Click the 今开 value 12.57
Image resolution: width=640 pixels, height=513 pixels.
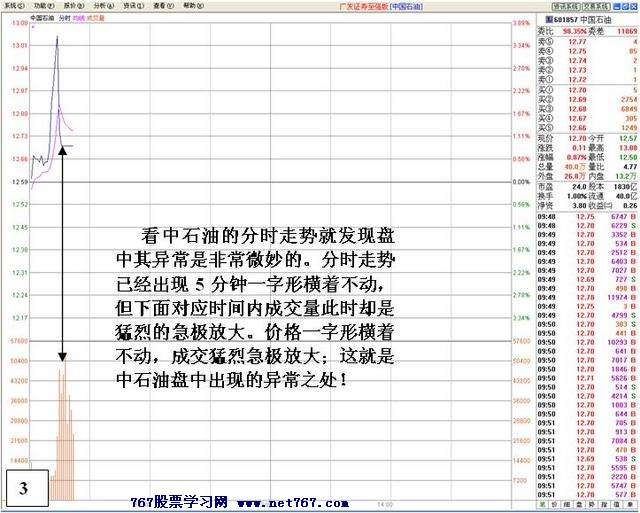coord(628,139)
